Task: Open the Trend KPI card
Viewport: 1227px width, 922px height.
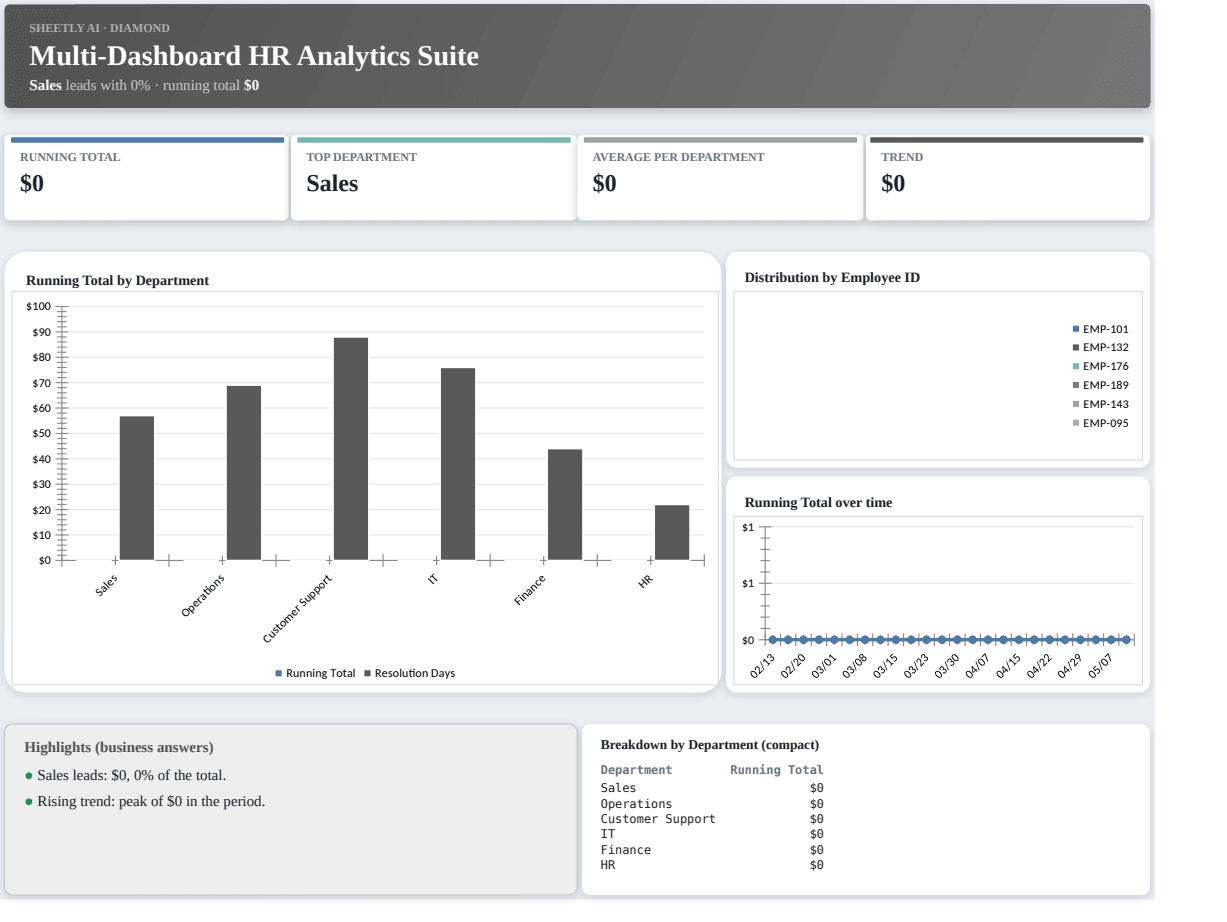Action: 1007,179
